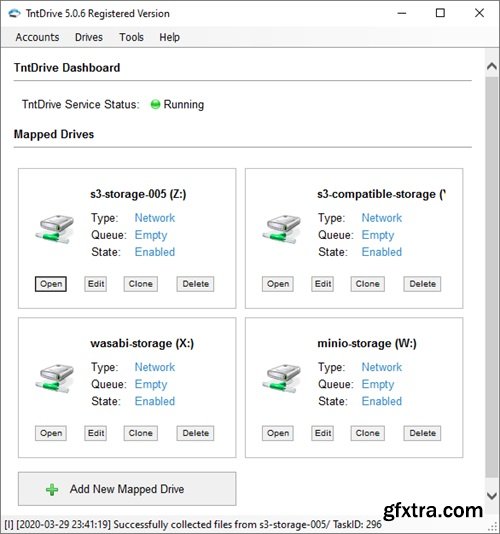
Task: Minimize the TntDrive window
Action: click(x=402, y=13)
